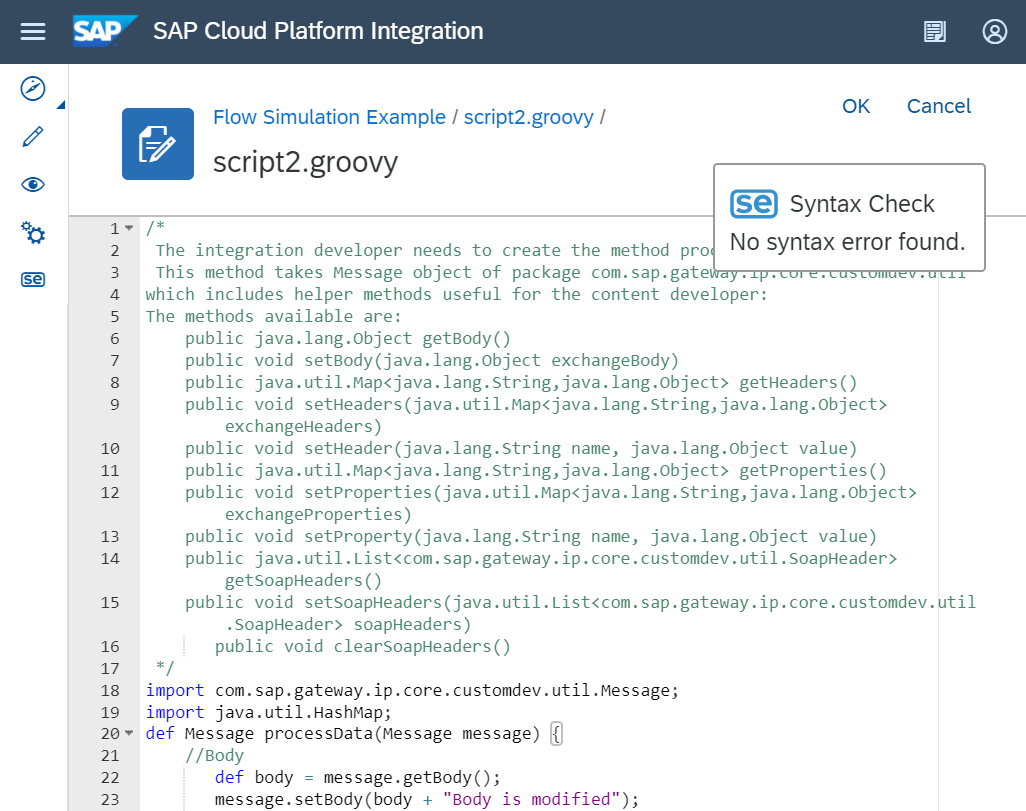
Task: Click the script2.groovy breadcrumb link
Action: tap(528, 117)
